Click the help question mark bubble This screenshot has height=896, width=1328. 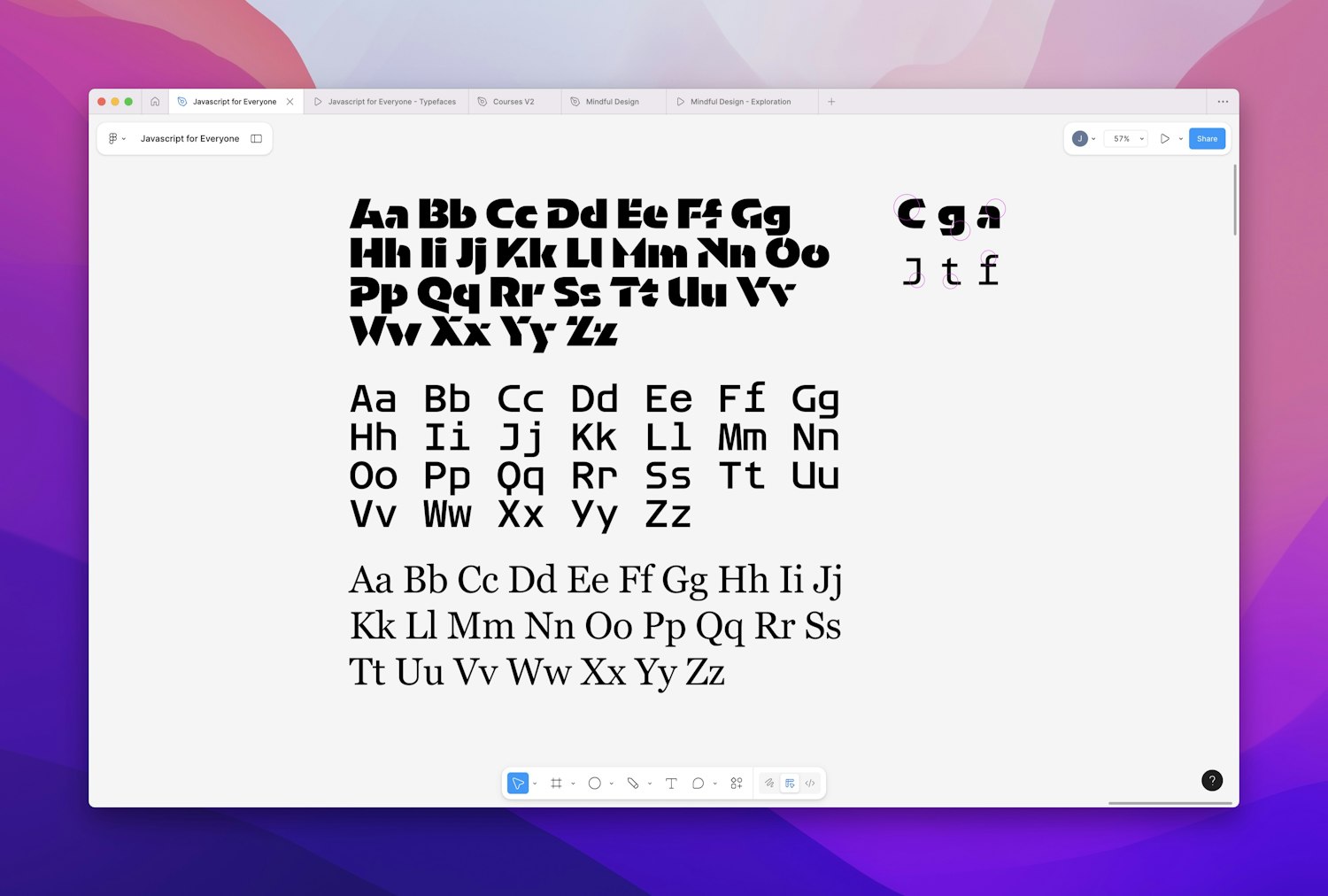click(x=1211, y=780)
